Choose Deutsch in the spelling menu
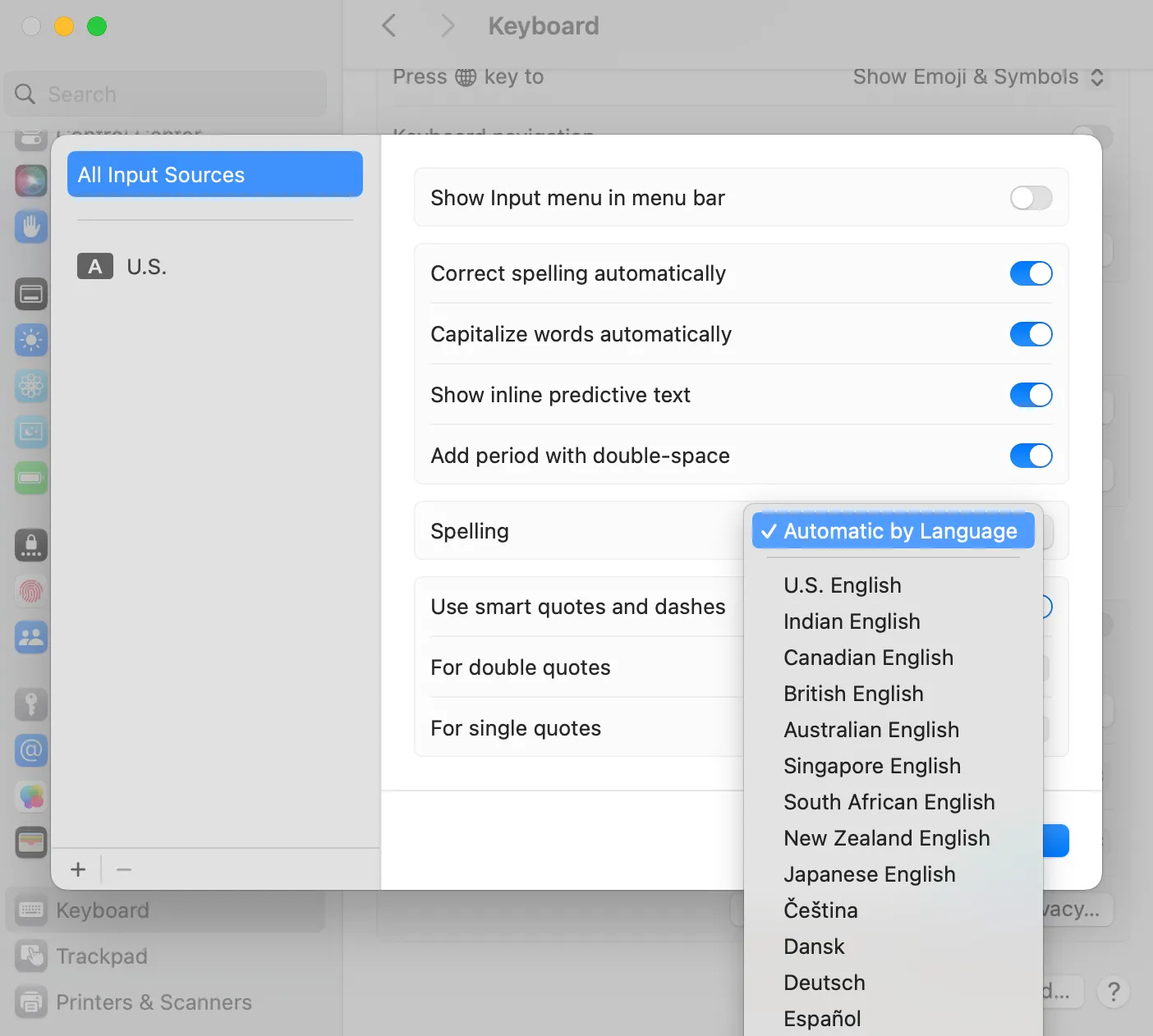1153x1036 pixels. 893,983
